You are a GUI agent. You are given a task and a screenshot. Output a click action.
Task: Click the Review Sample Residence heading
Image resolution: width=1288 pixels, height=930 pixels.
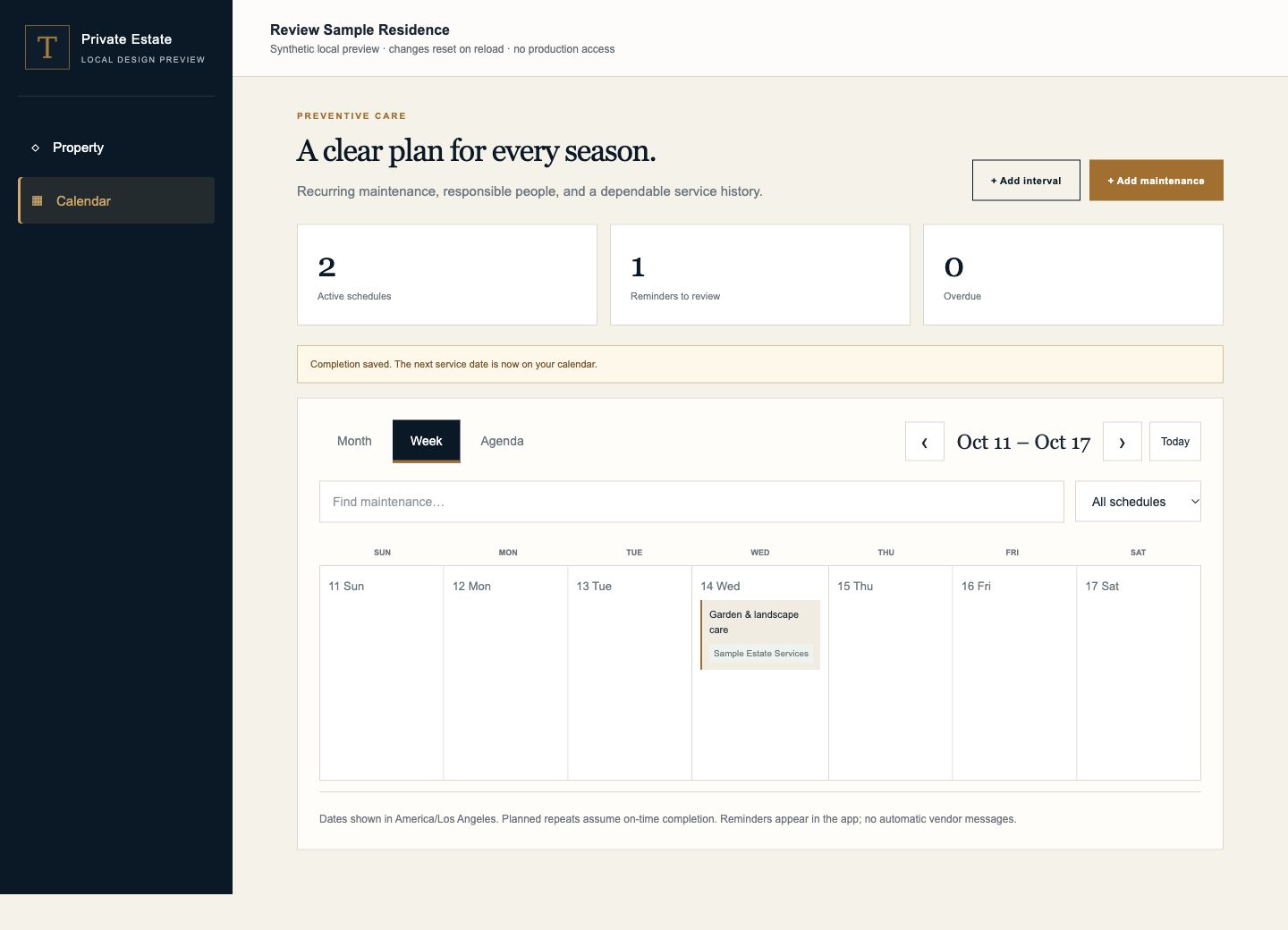point(360,30)
